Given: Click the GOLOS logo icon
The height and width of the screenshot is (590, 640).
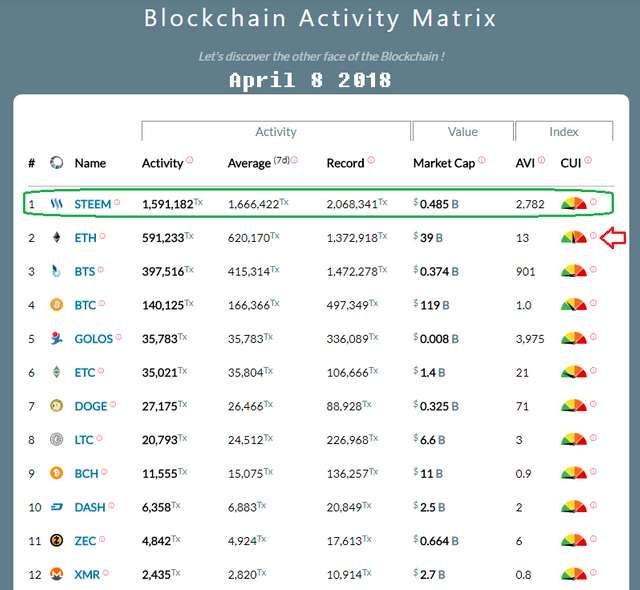Looking at the screenshot, I should [56, 338].
